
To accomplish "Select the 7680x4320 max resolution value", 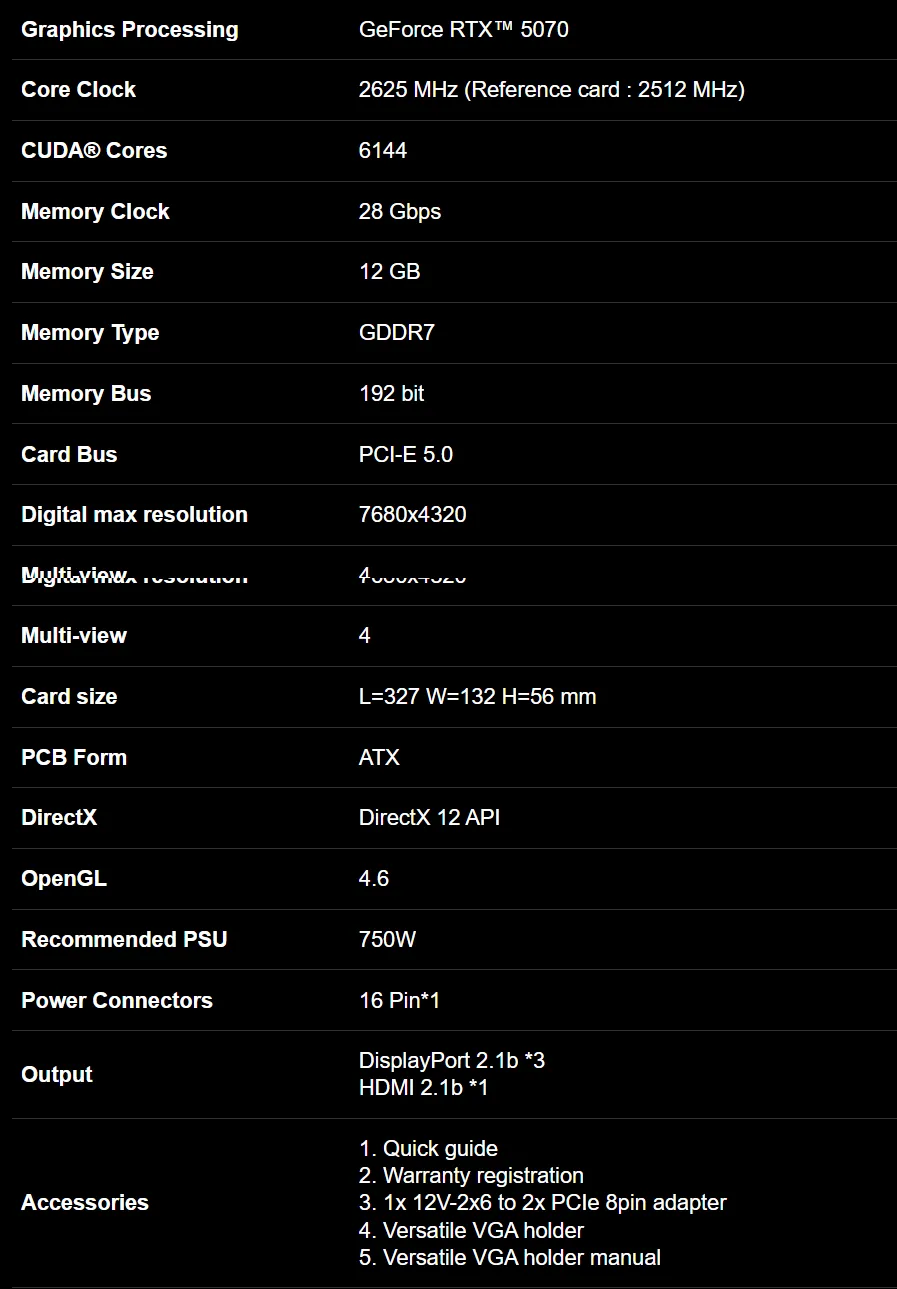I will point(413,515).
